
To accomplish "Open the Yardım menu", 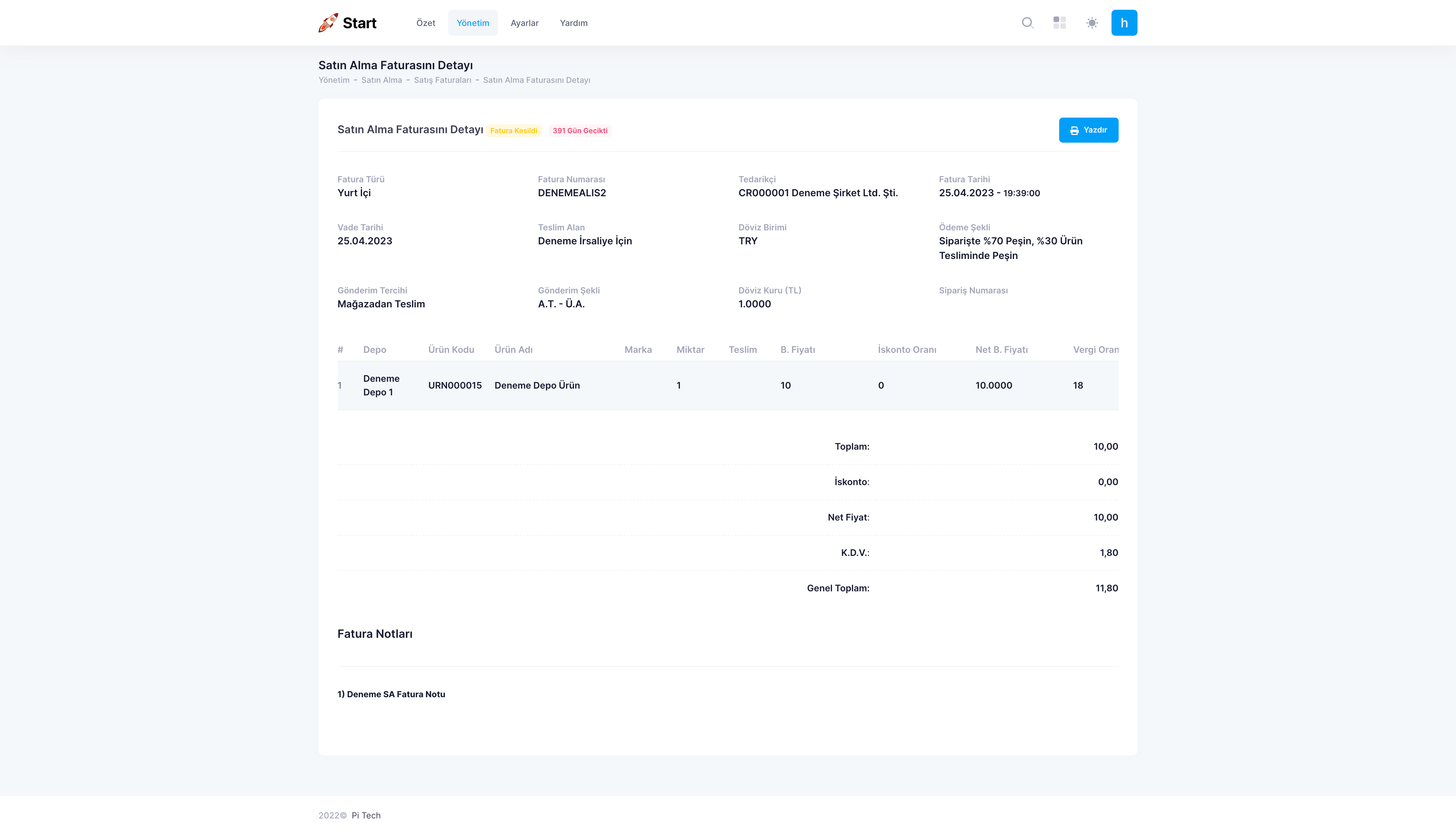I will tap(574, 23).
